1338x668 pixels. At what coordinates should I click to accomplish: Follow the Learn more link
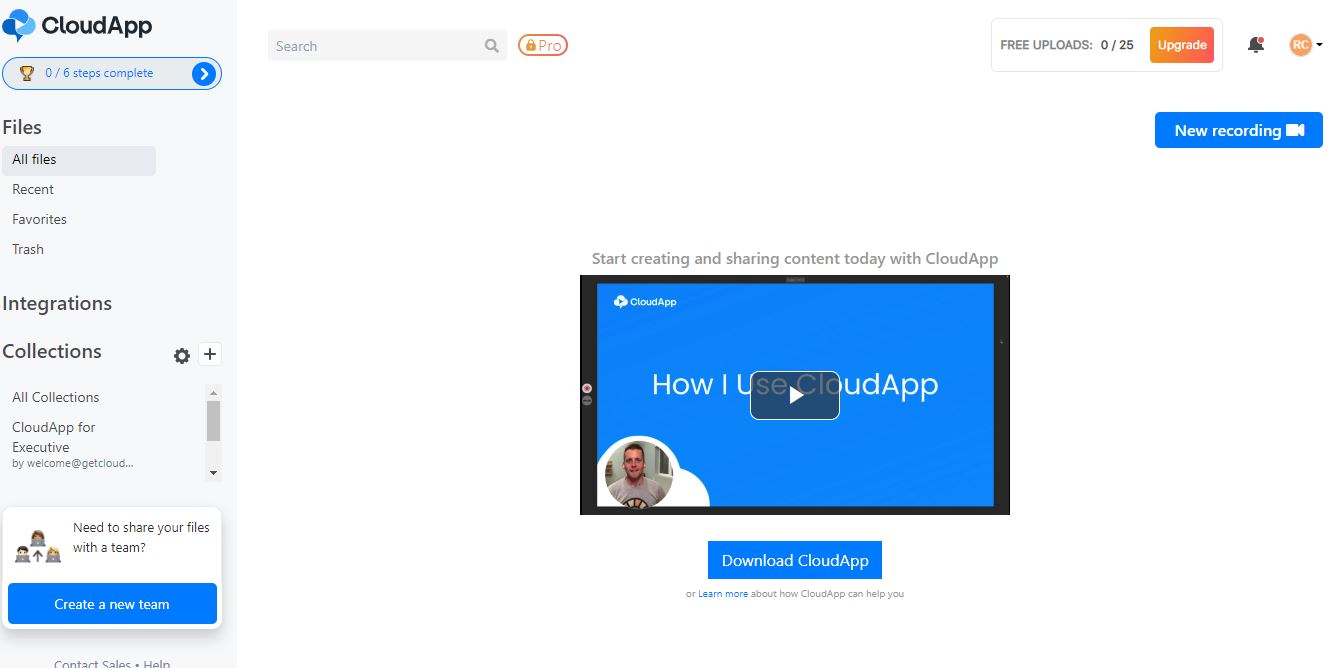click(723, 594)
